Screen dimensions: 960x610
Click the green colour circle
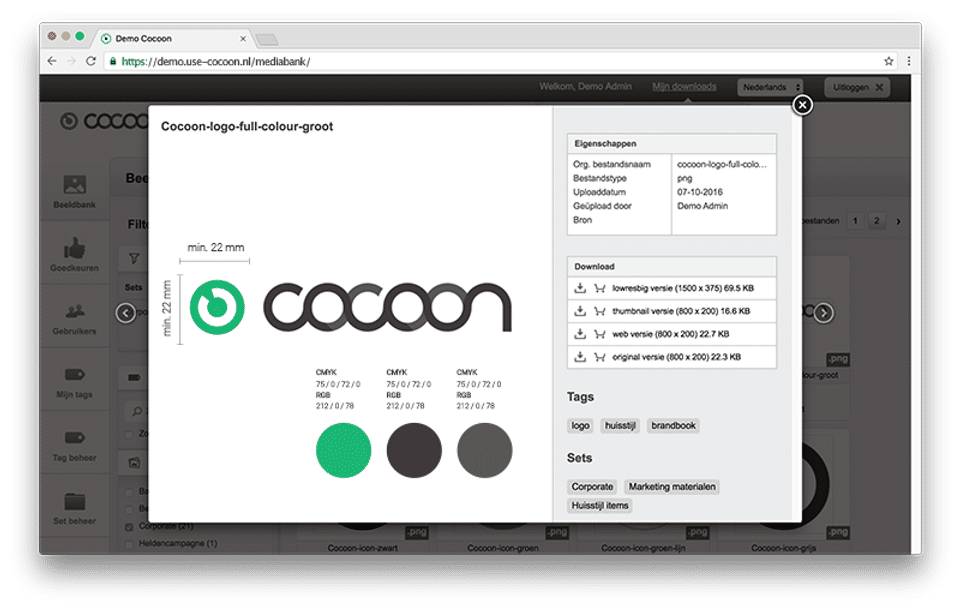tap(343, 450)
